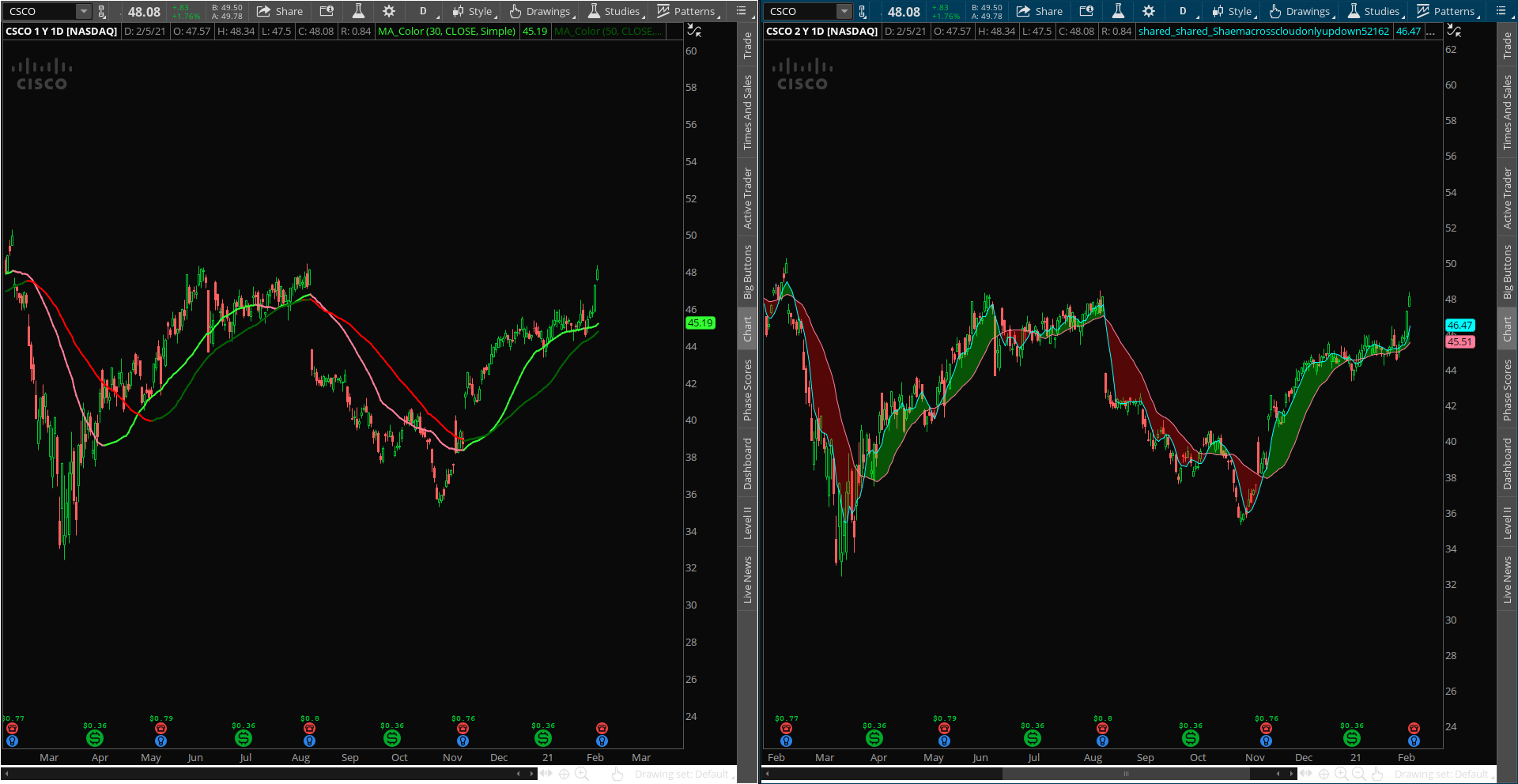
Task: Click the blue lightbulb icon under $0.76, right chart
Action: pyautogui.click(x=1267, y=741)
